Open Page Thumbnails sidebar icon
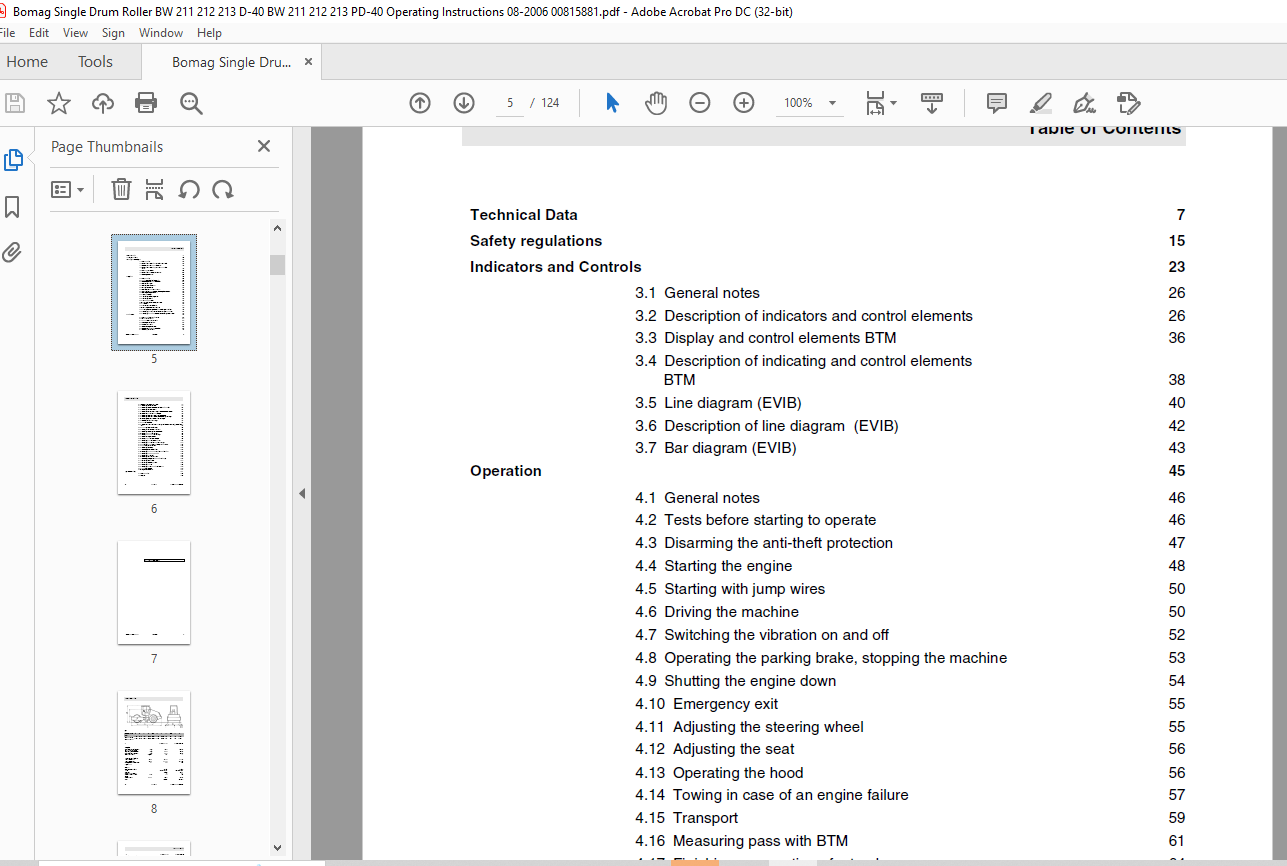Viewport: 1287px width, 866px height. point(14,160)
